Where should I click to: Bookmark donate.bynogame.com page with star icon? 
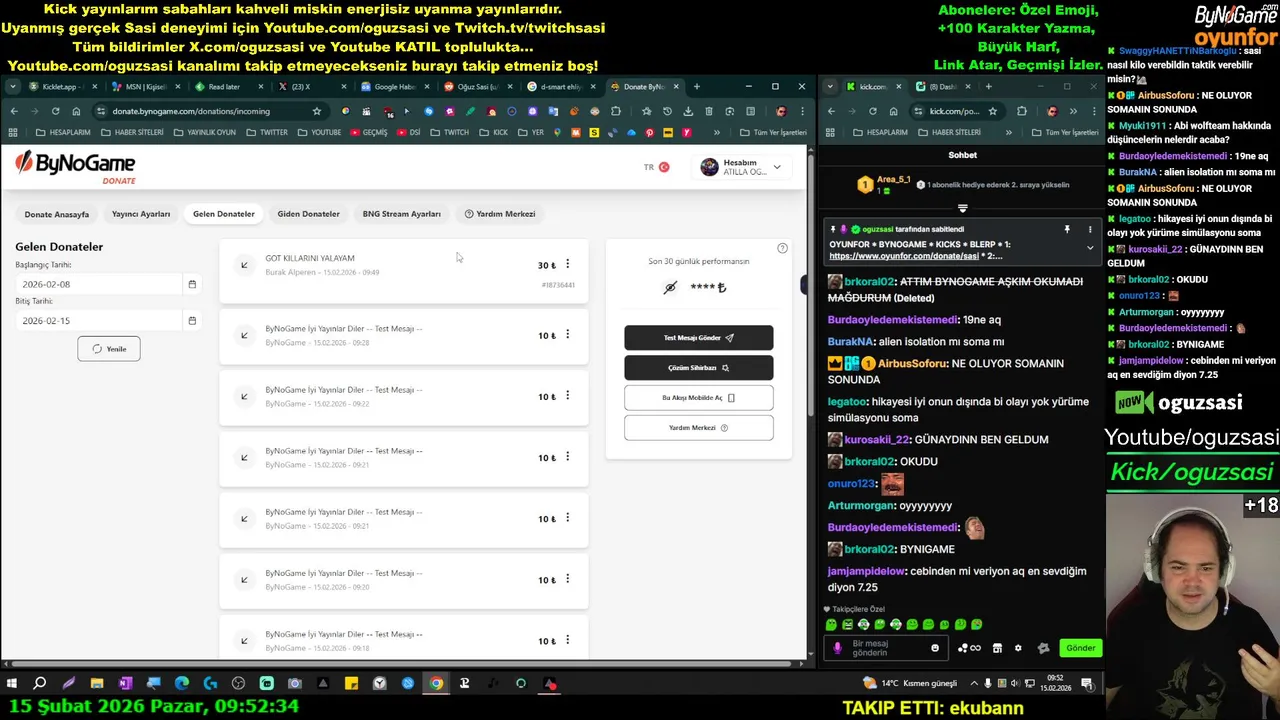click(x=316, y=111)
